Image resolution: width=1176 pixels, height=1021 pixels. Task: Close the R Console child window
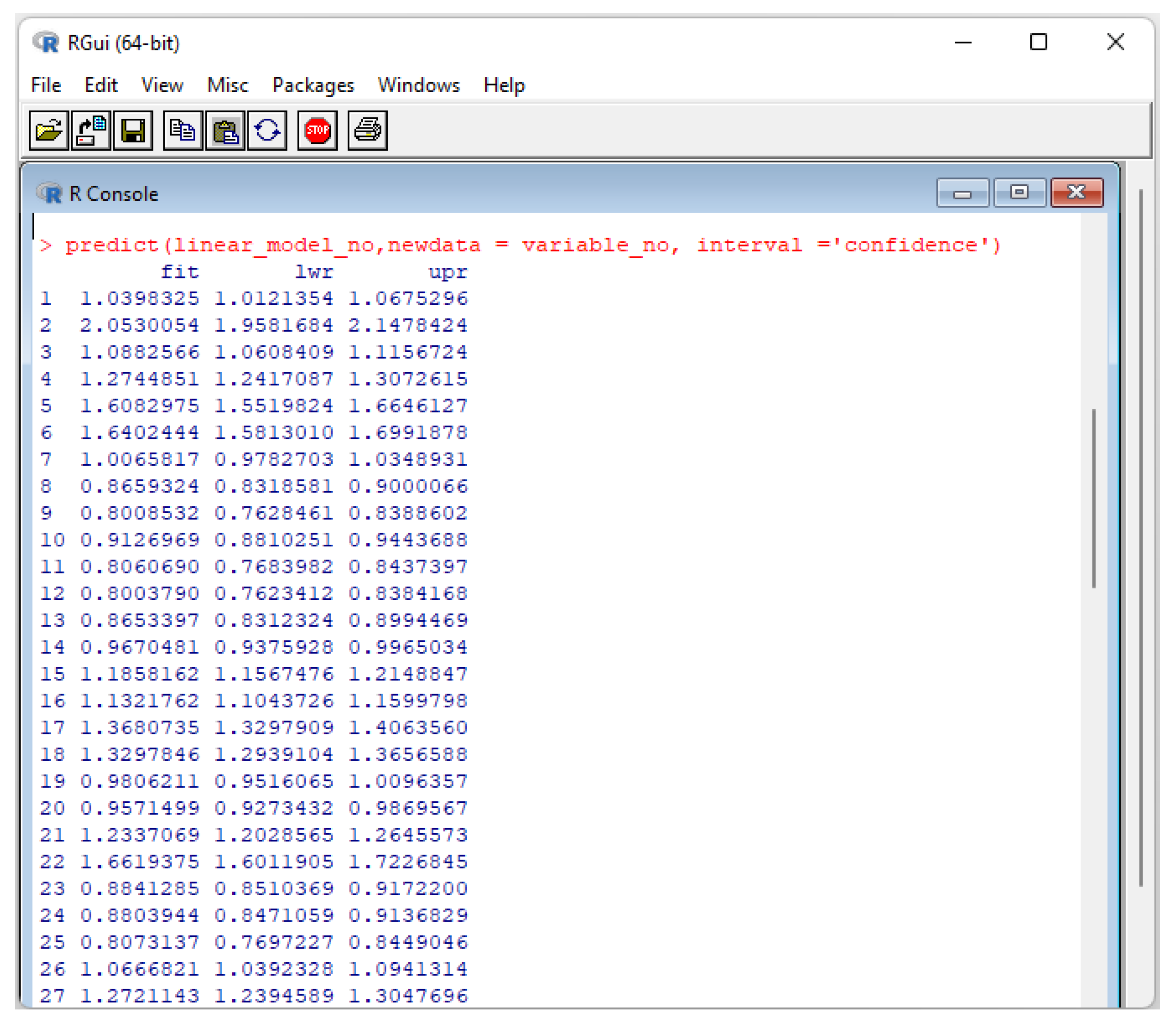(1077, 192)
